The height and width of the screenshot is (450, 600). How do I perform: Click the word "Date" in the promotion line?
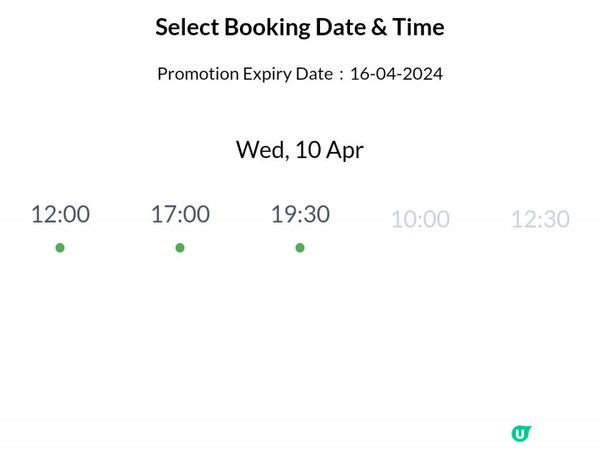(x=314, y=74)
